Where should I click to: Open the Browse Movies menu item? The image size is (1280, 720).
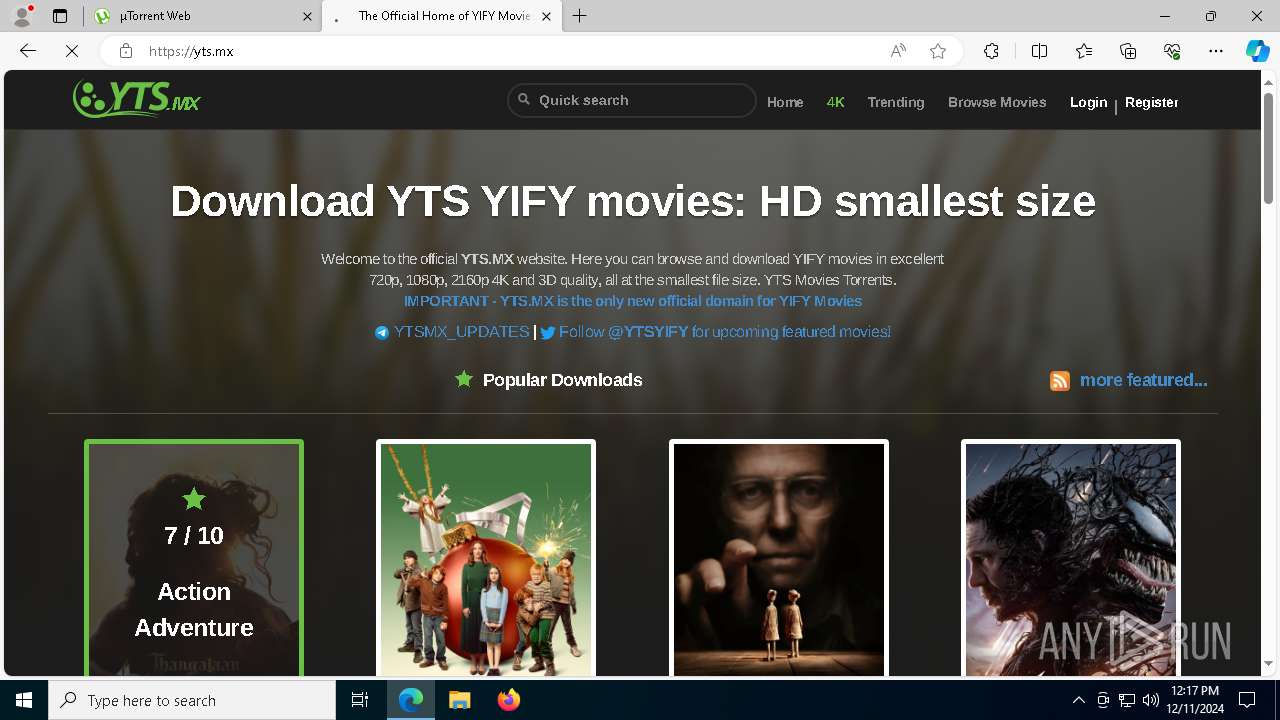(997, 102)
